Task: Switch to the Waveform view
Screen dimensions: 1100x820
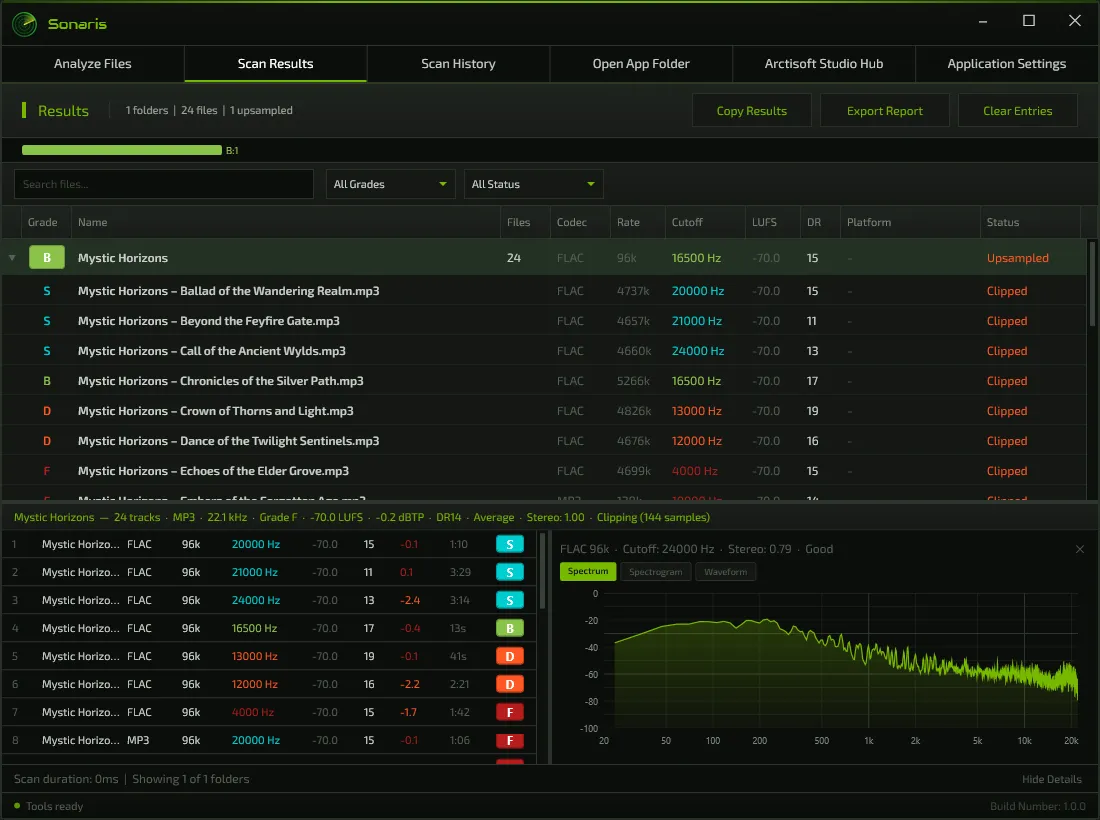Action: click(x=725, y=572)
